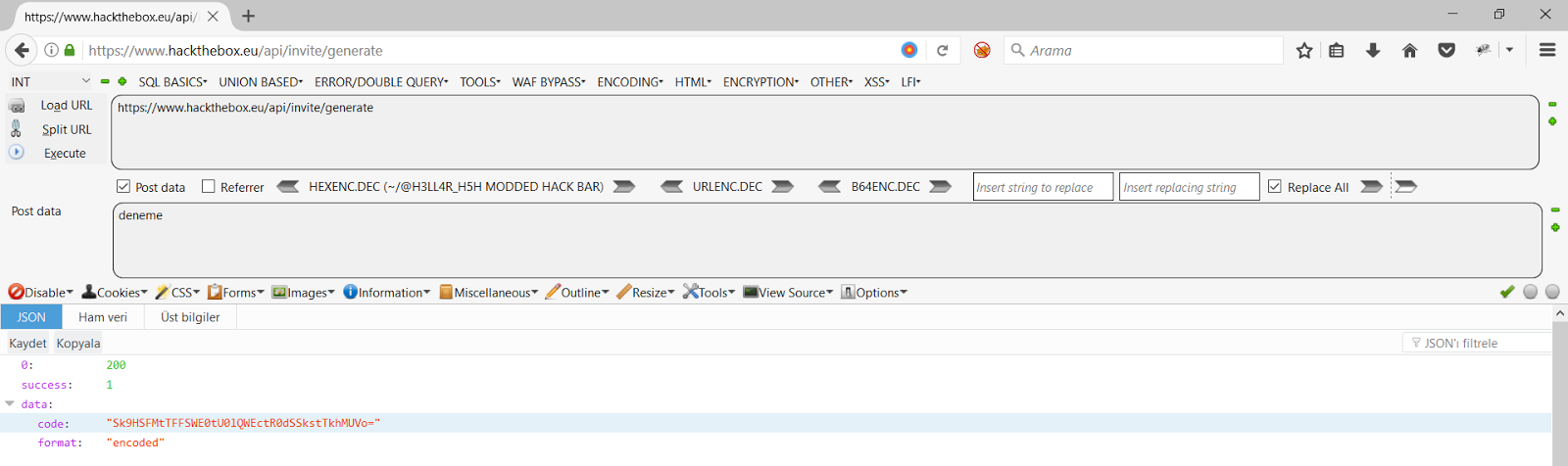The width and height of the screenshot is (1568, 466).
Task: Shrink the URL box with its green minus
Action: 1552,104
